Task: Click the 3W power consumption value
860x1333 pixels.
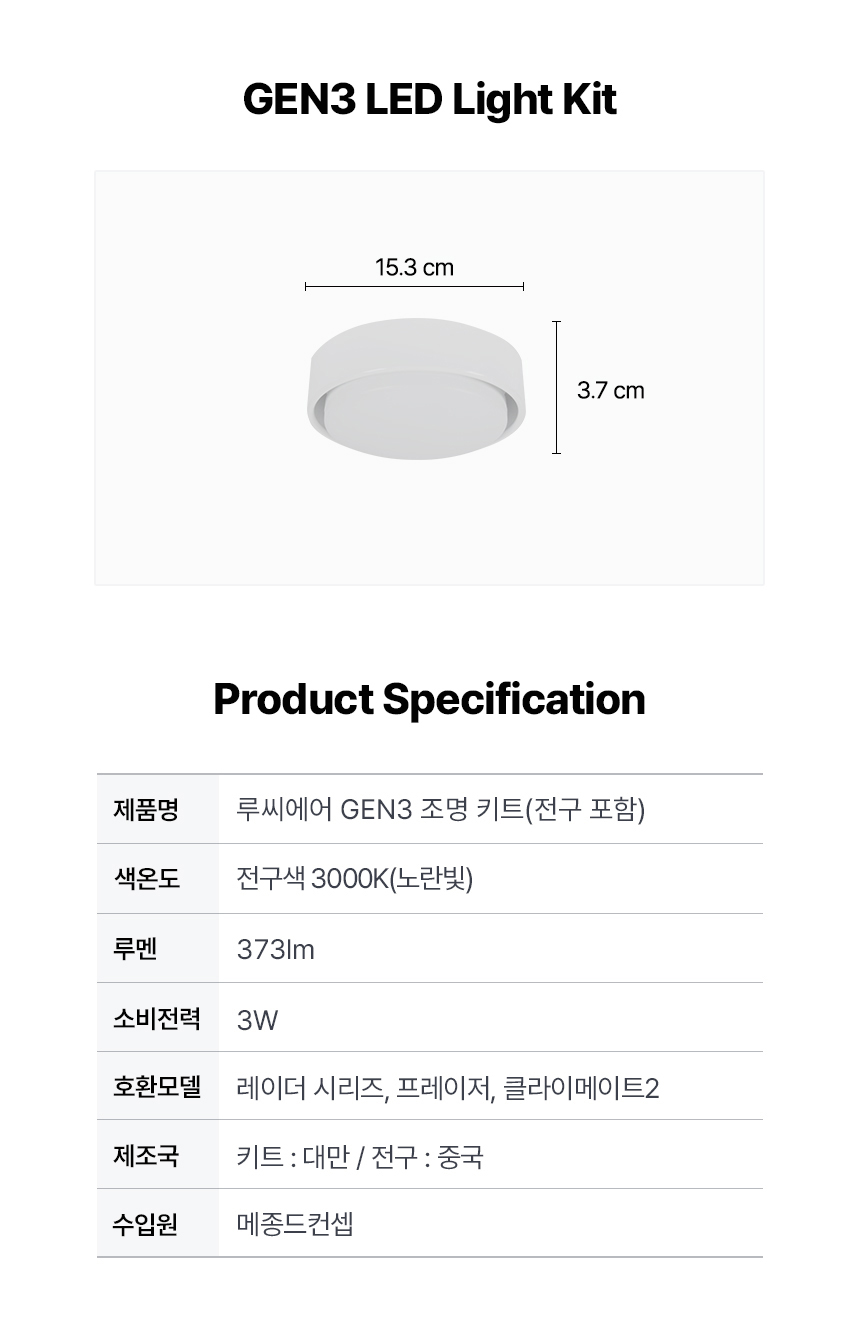Action: [x=257, y=1020]
